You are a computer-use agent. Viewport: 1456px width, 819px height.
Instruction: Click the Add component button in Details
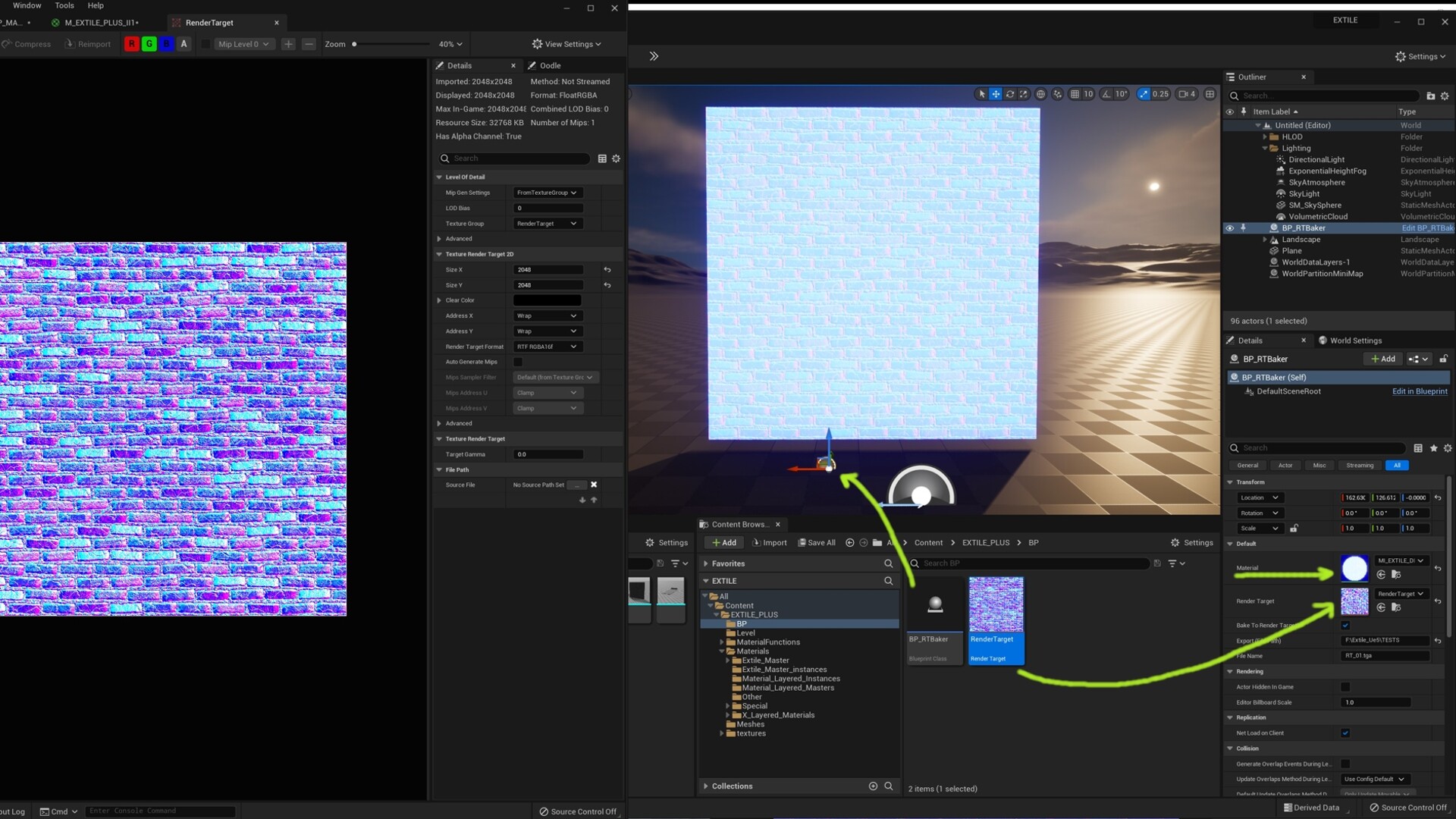1382,359
